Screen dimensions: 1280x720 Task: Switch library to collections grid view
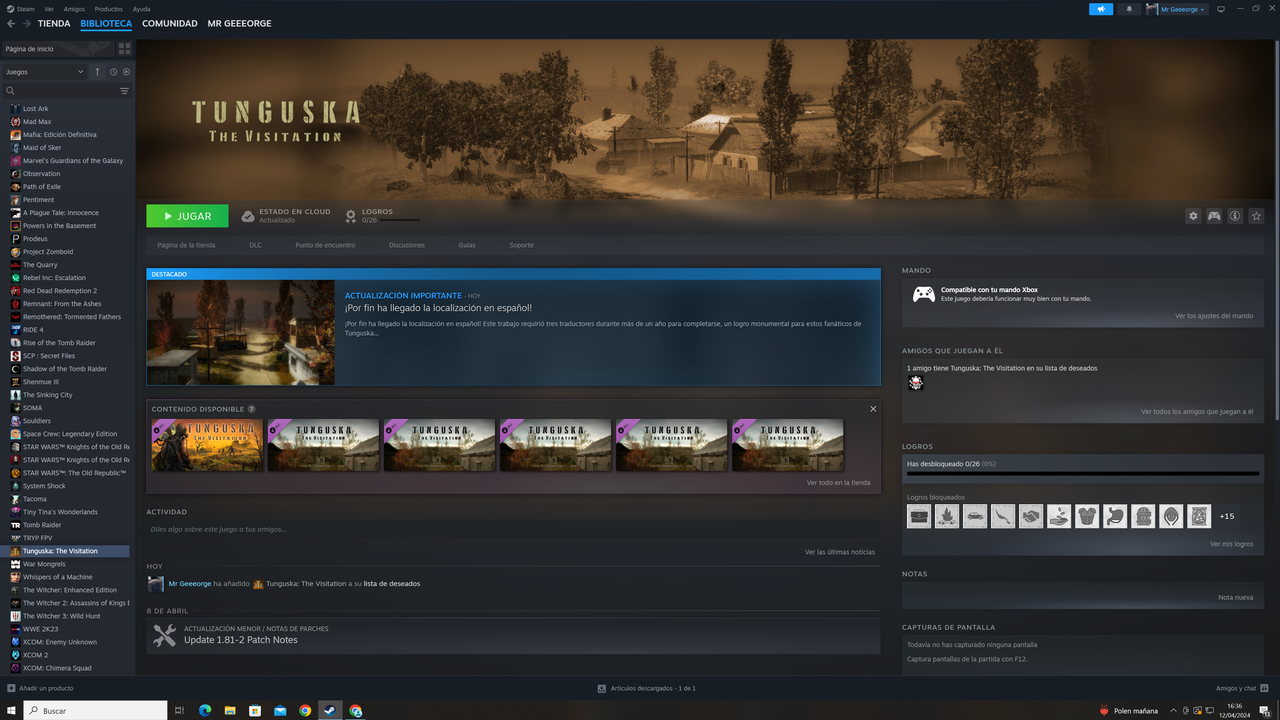[x=124, y=48]
